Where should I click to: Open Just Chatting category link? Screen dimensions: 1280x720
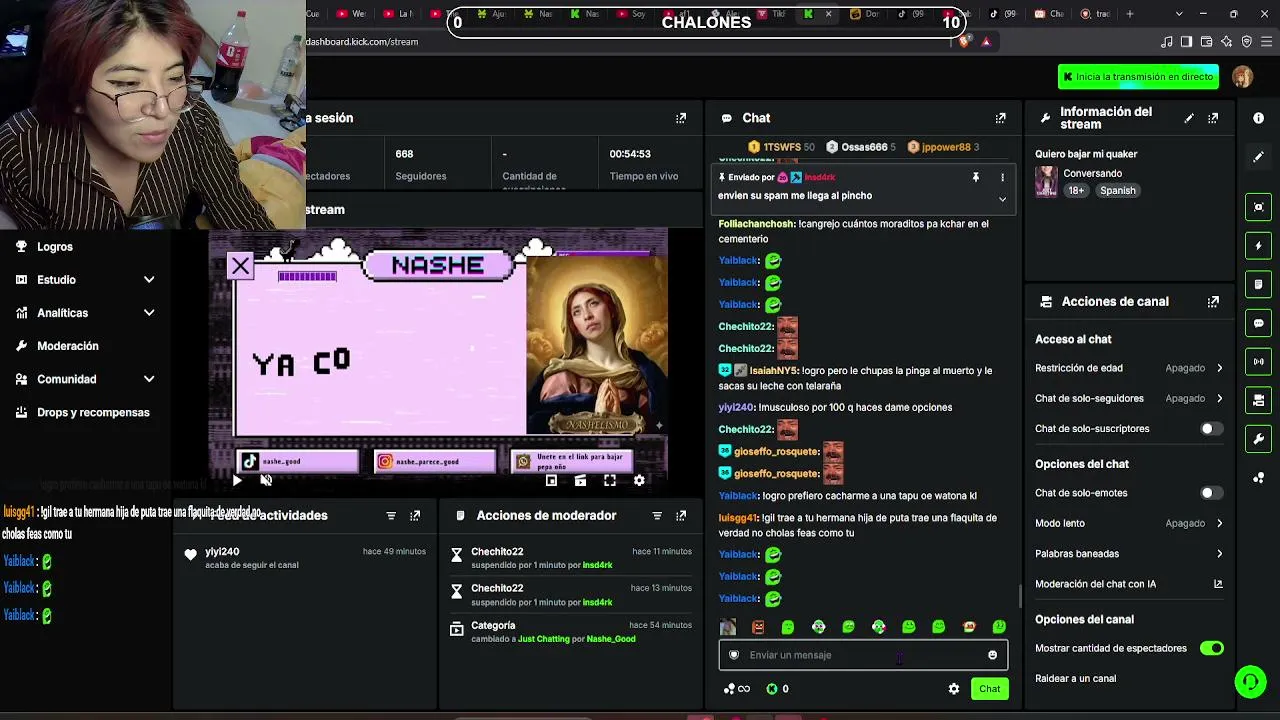click(543, 639)
